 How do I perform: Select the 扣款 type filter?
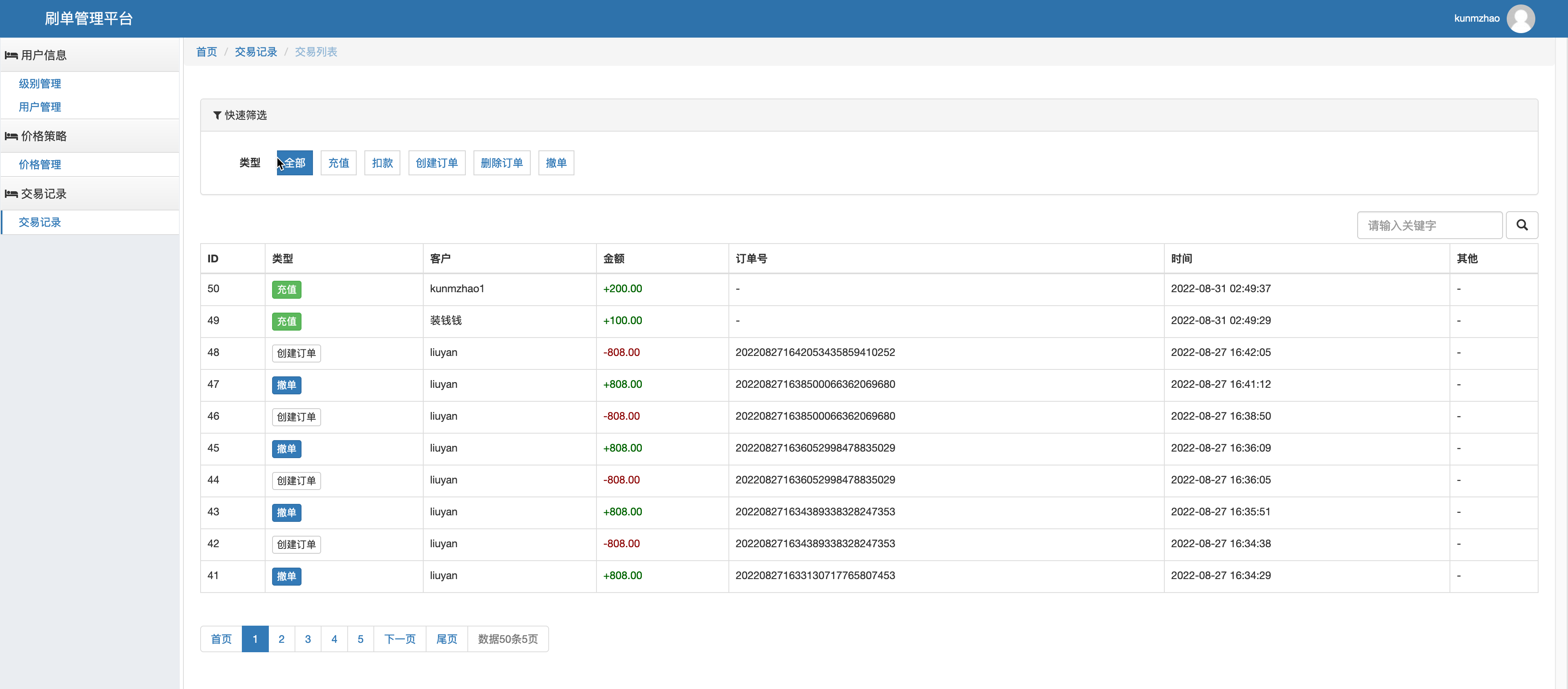click(382, 163)
